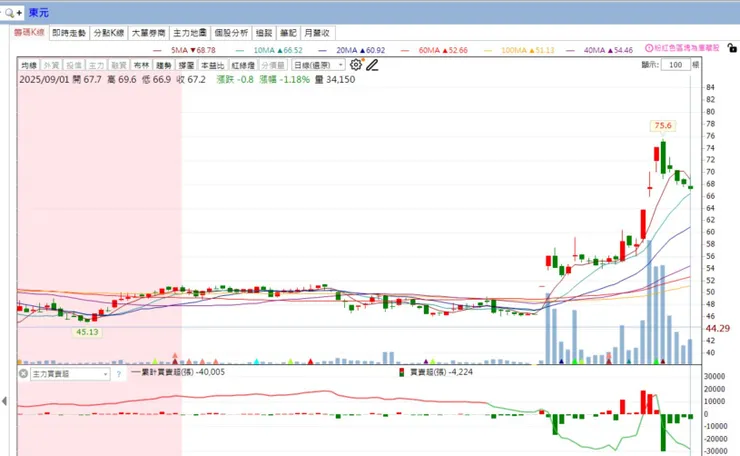Toggle the 外資 overlay button
The image size is (740, 456).
click(51, 65)
